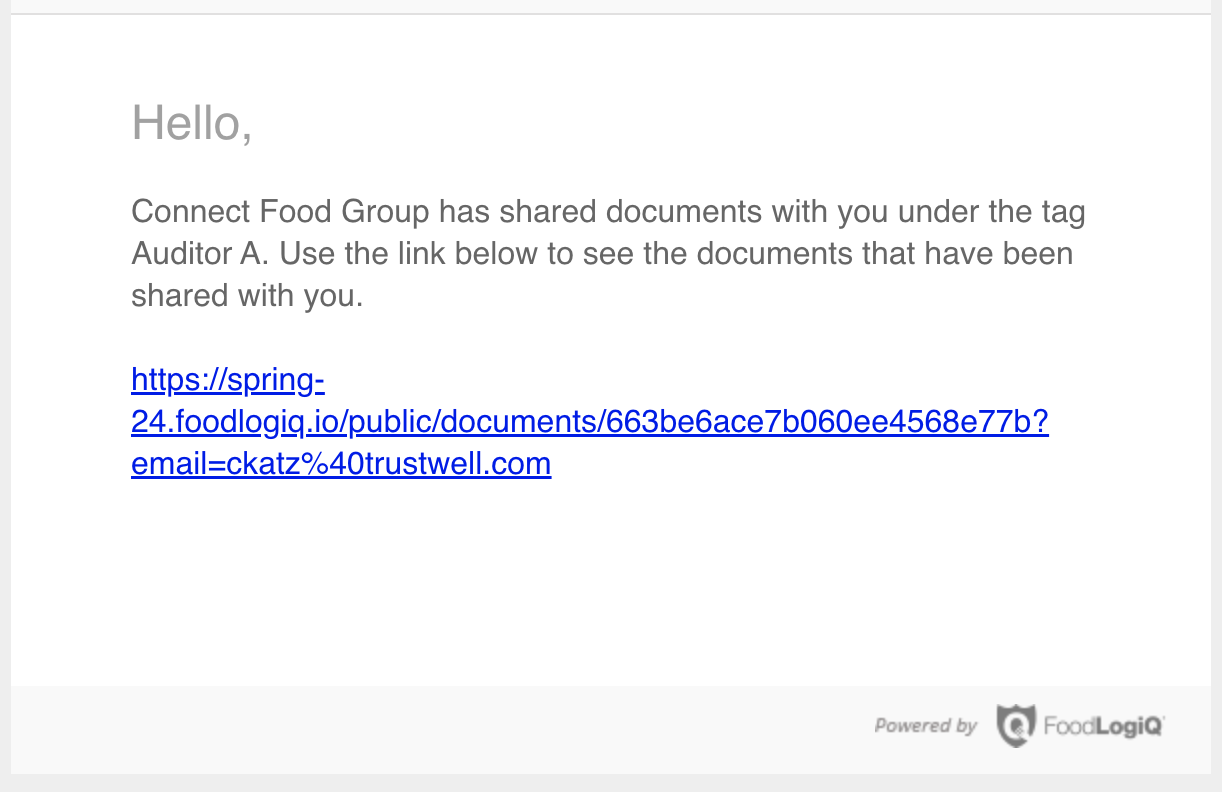Click the "Powered by" footer text
Image resolution: width=1224 pixels, height=792 pixels.
tap(926, 726)
